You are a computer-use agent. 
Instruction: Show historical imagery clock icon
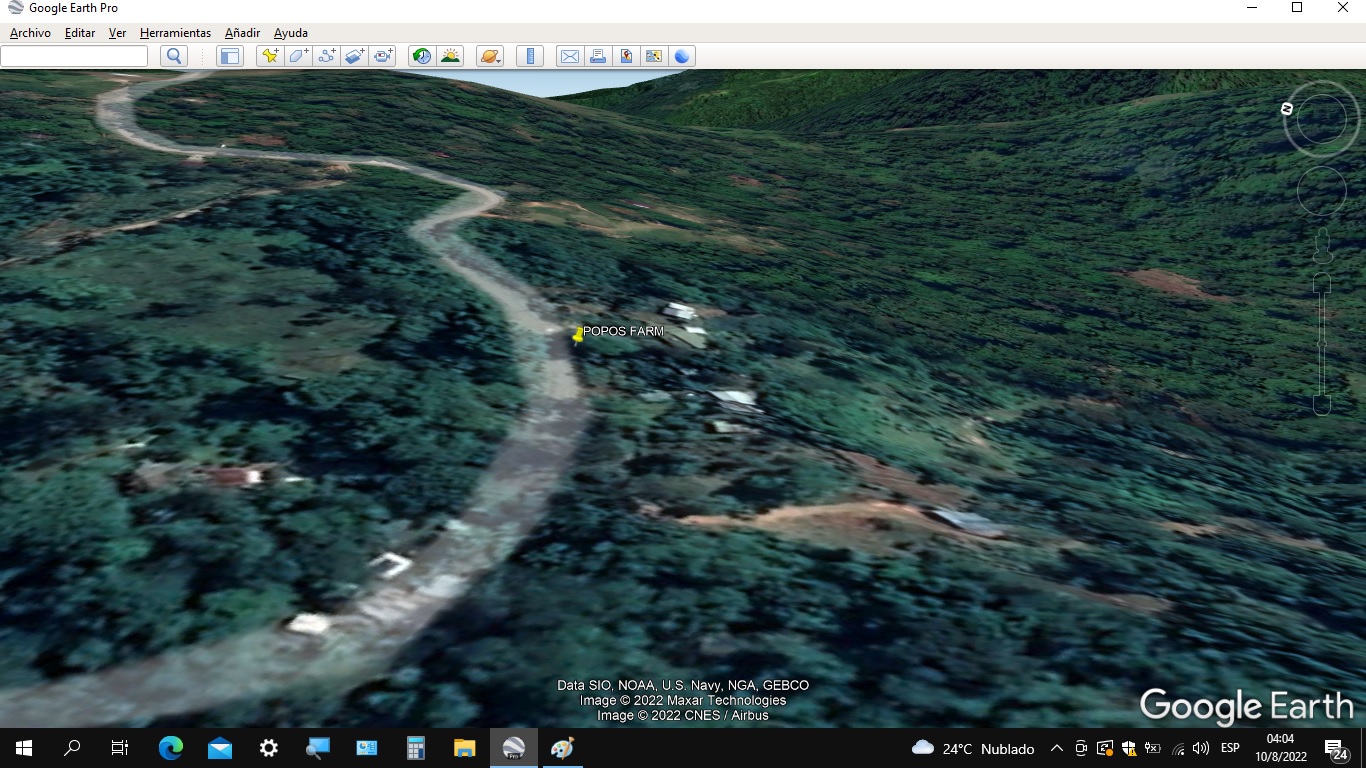pyautogui.click(x=422, y=56)
